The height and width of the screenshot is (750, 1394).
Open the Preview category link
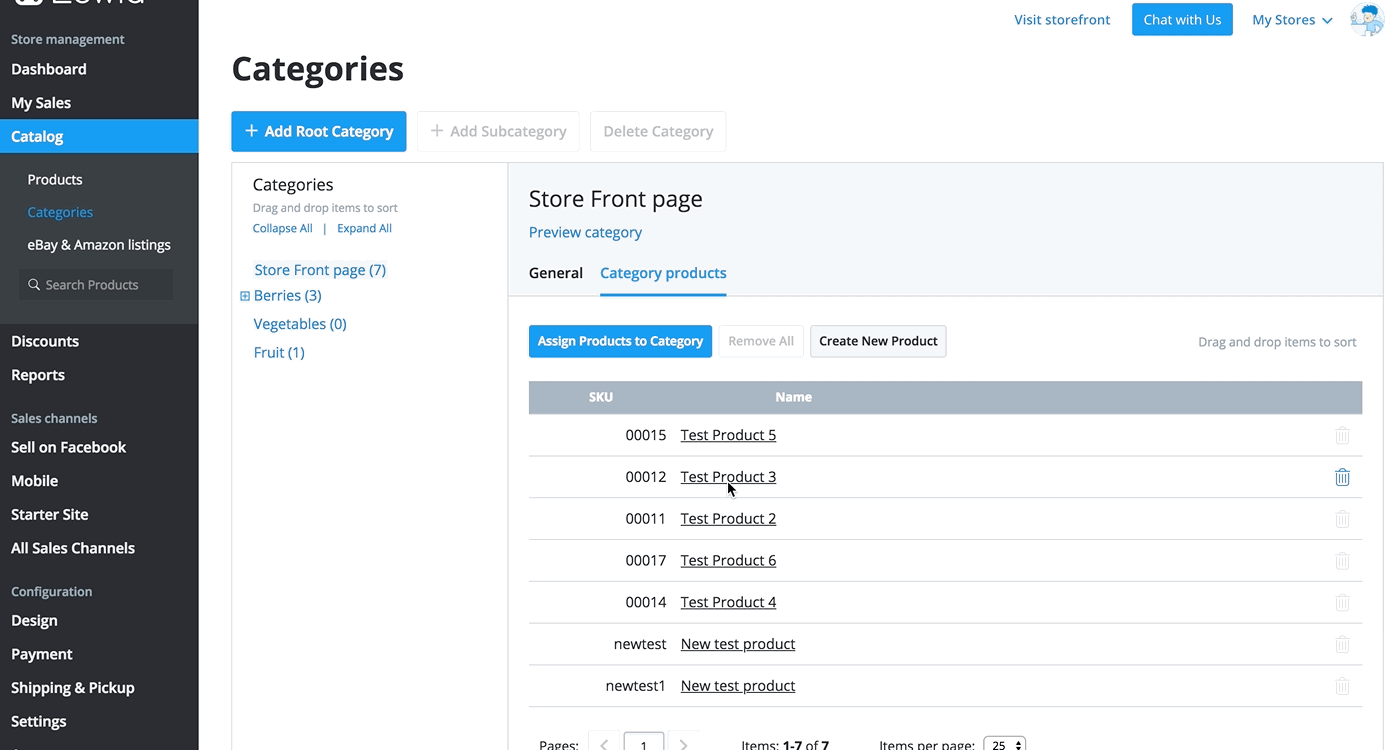585,232
